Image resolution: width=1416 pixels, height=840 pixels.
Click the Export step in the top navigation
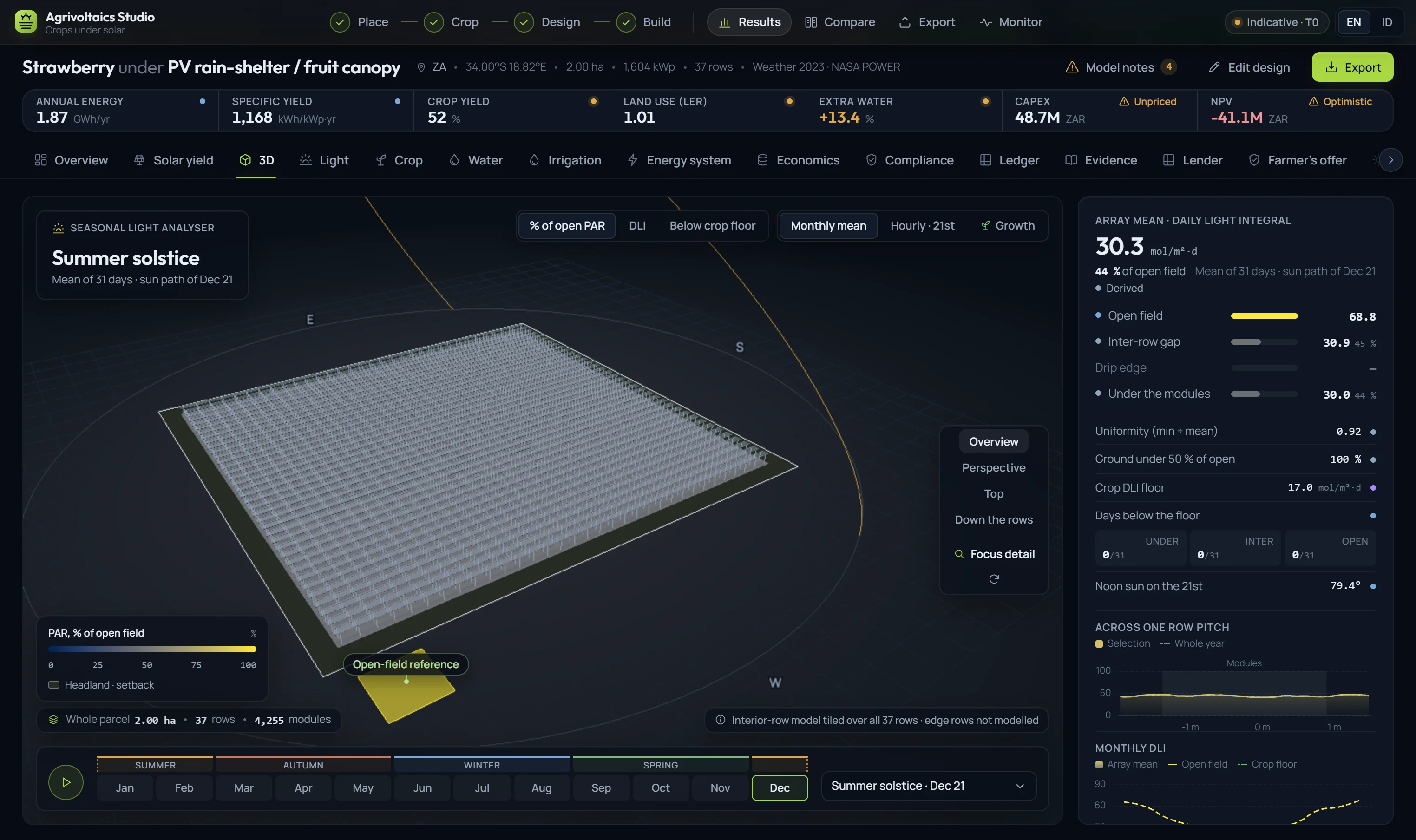[x=927, y=22]
